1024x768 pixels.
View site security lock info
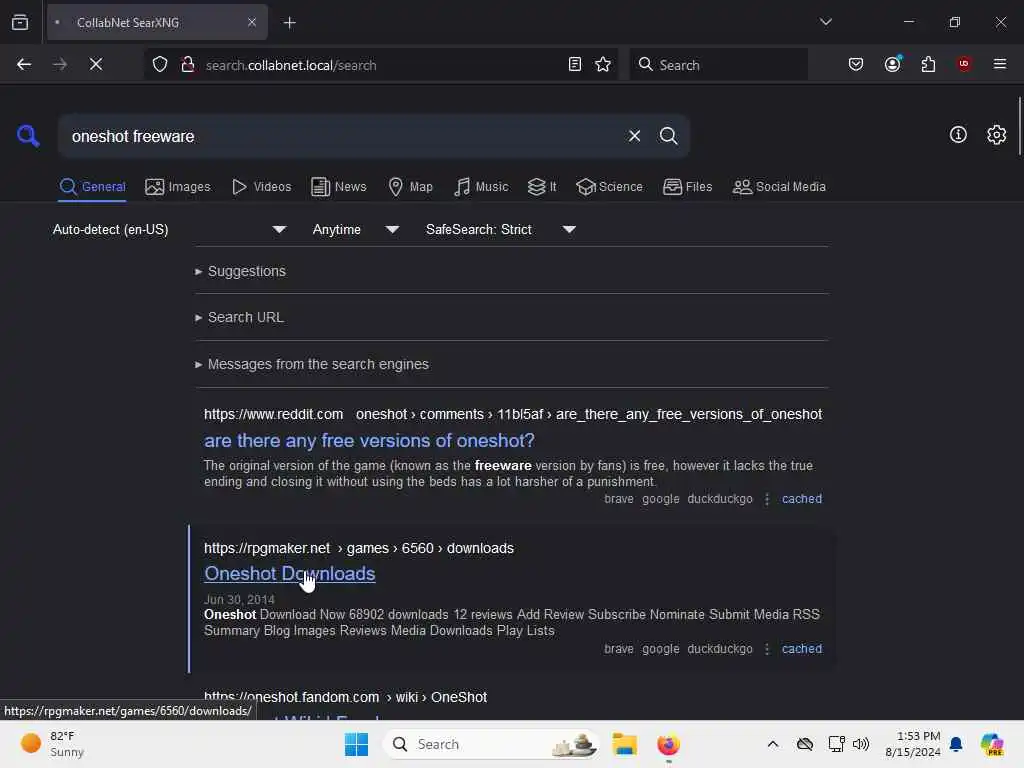[x=188, y=65]
